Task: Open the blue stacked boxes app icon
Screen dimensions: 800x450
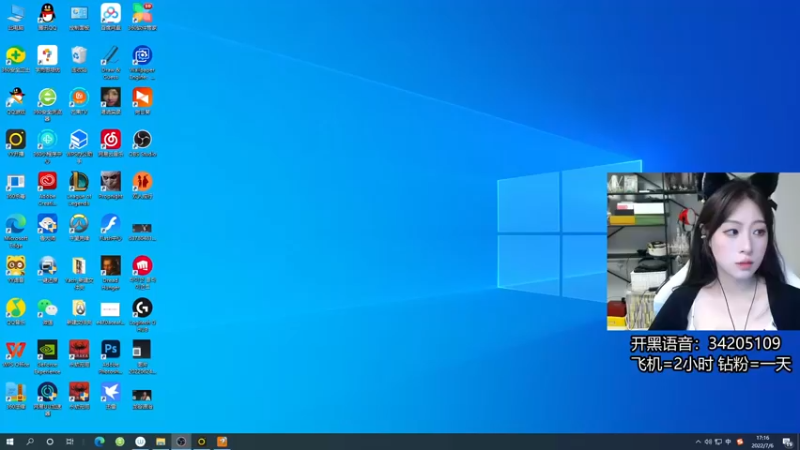Action: [79, 145]
